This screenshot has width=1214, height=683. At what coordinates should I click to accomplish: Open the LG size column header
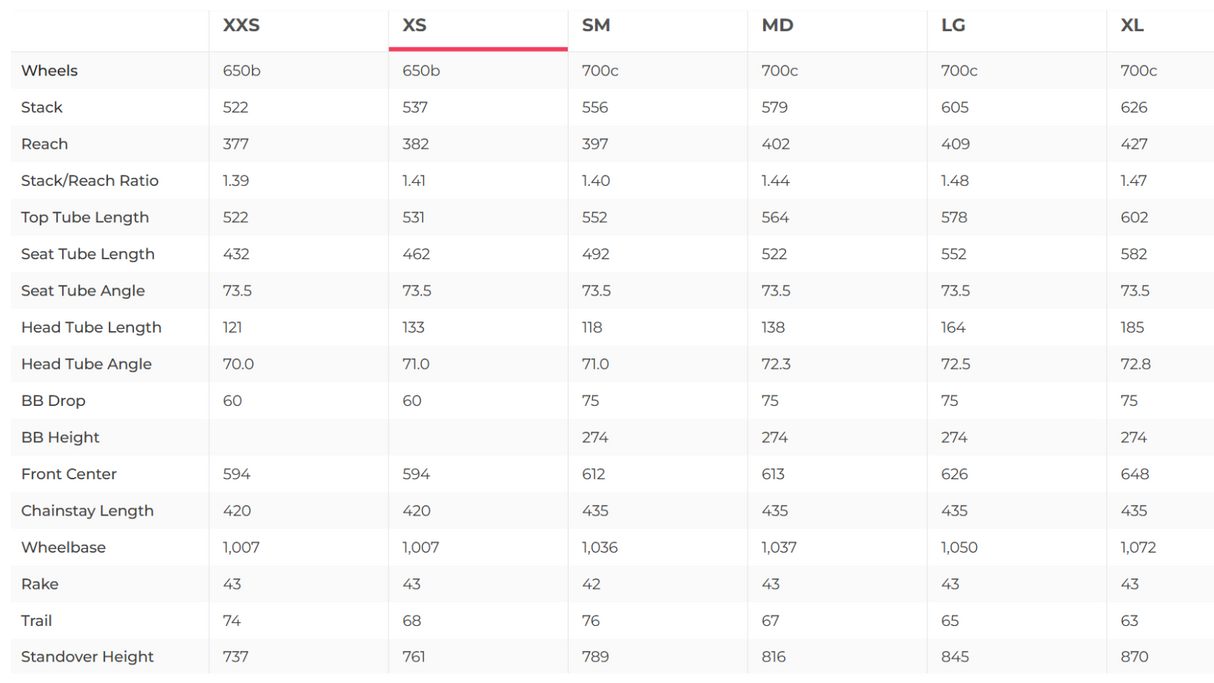[x=953, y=26]
